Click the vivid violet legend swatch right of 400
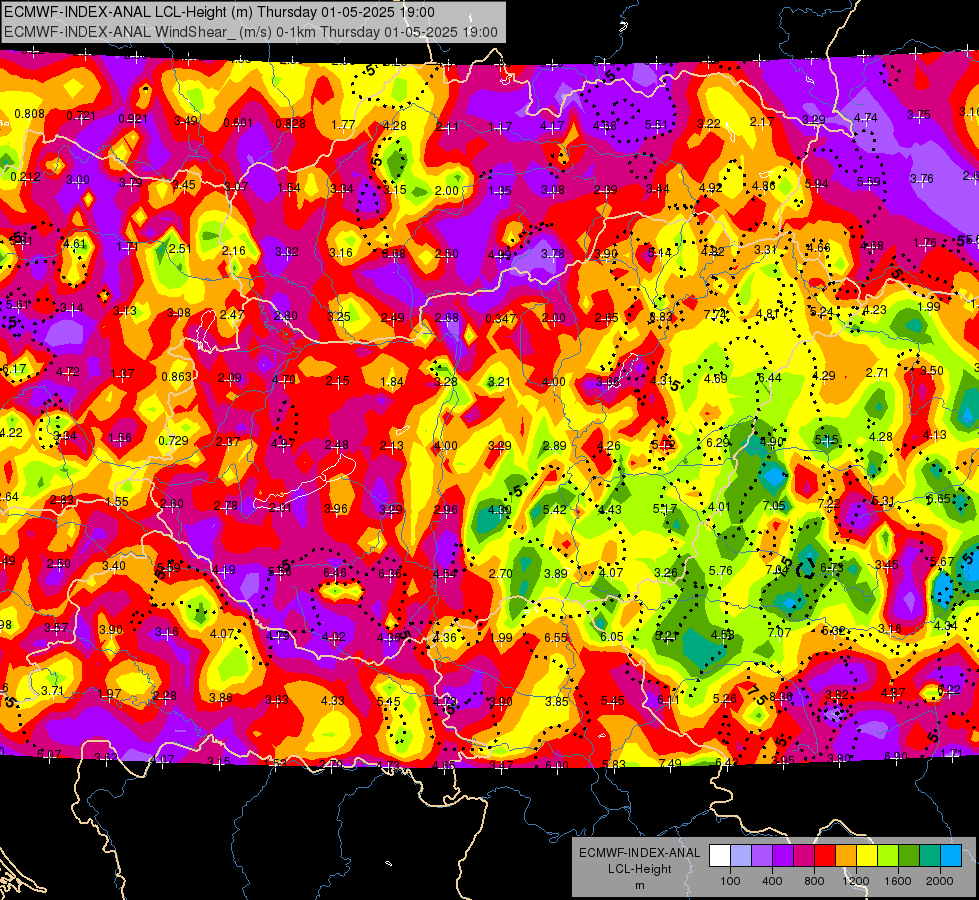979x900 pixels. pos(783,856)
